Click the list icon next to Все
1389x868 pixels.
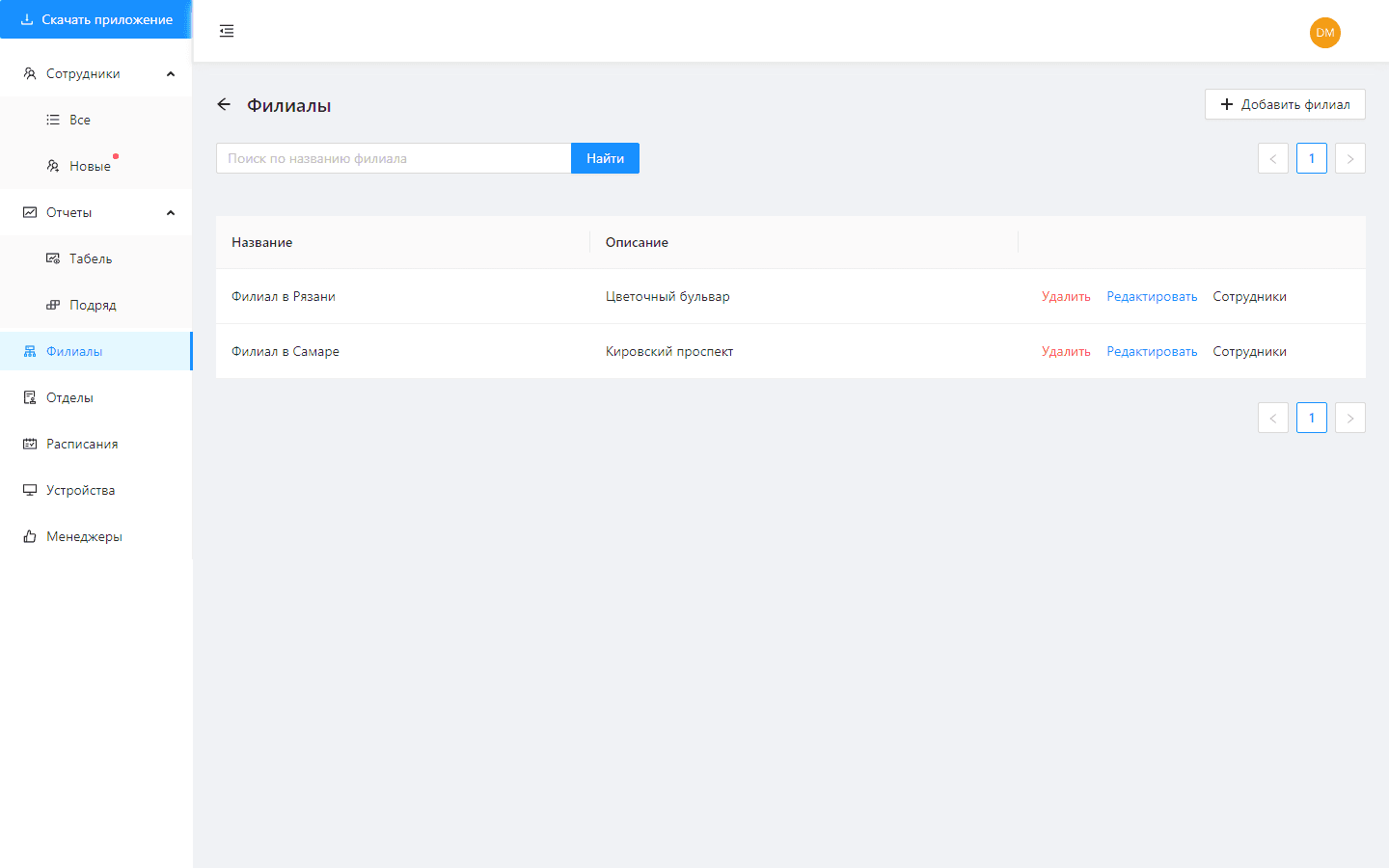[53, 120]
